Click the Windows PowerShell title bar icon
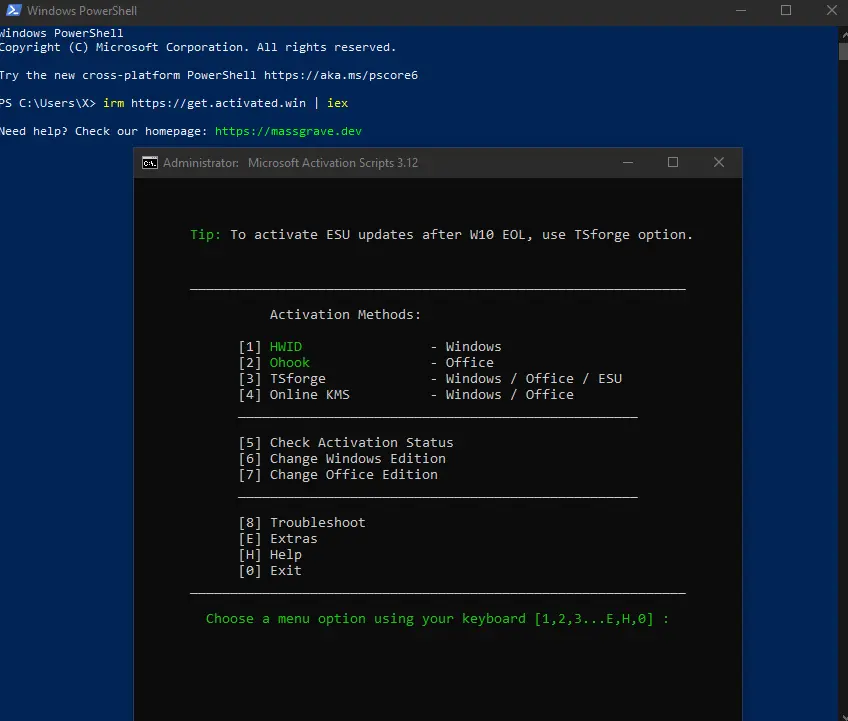 pyautogui.click(x=14, y=10)
